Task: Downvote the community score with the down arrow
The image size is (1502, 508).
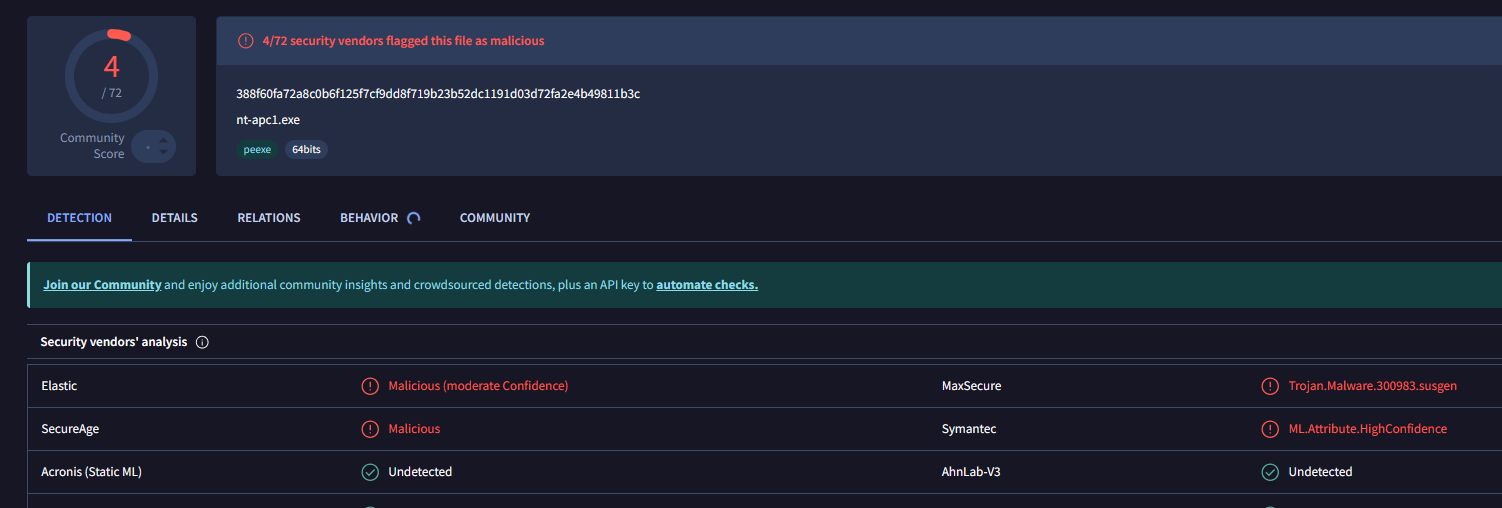Action: pyautogui.click(x=164, y=153)
